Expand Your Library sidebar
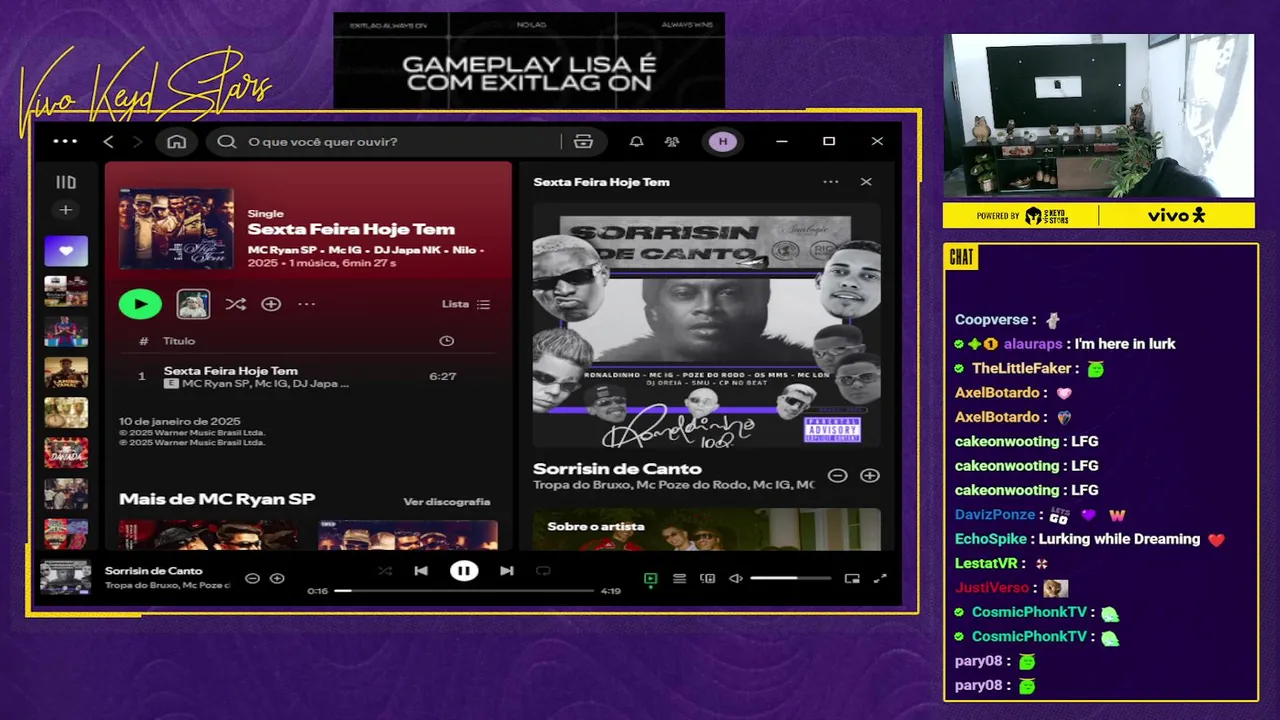The width and height of the screenshot is (1280, 720). coord(66,182)
